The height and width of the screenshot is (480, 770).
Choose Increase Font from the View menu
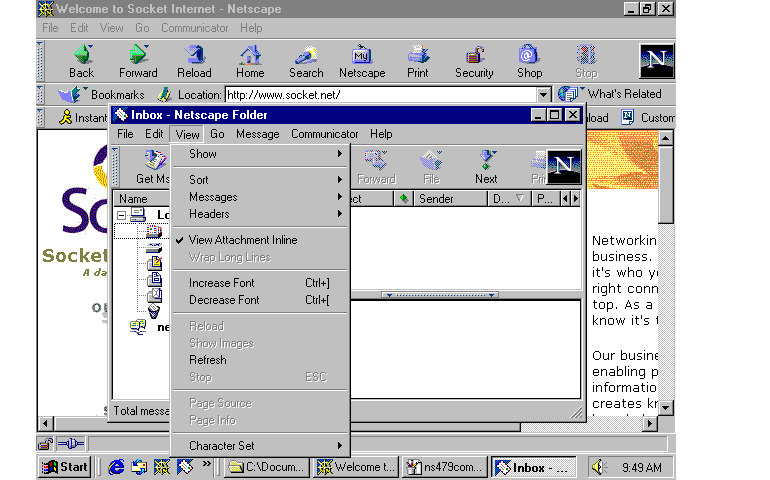(260, 283)
